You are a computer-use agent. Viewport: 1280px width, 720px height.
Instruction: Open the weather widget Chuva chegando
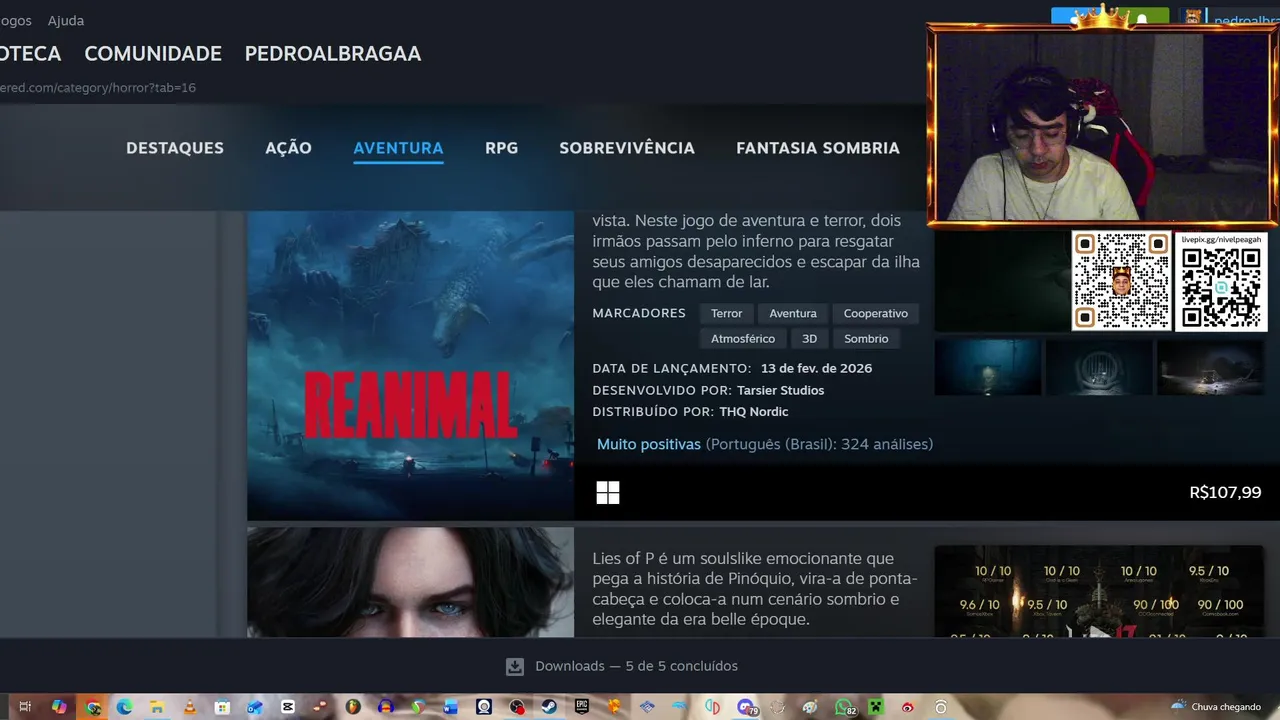[1216, 707]
